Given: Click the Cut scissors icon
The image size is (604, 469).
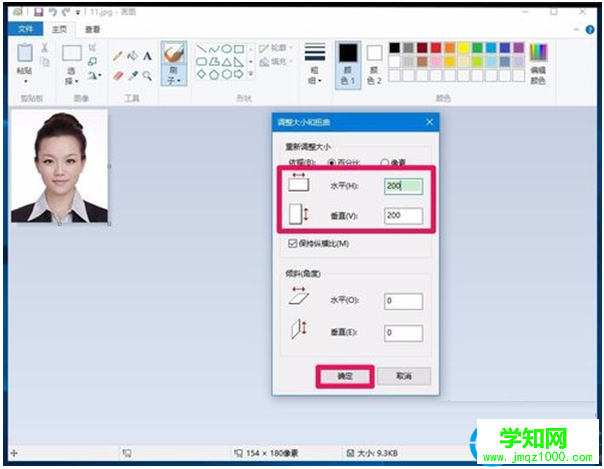Looking at the screenshot, I should click(45, 48).
